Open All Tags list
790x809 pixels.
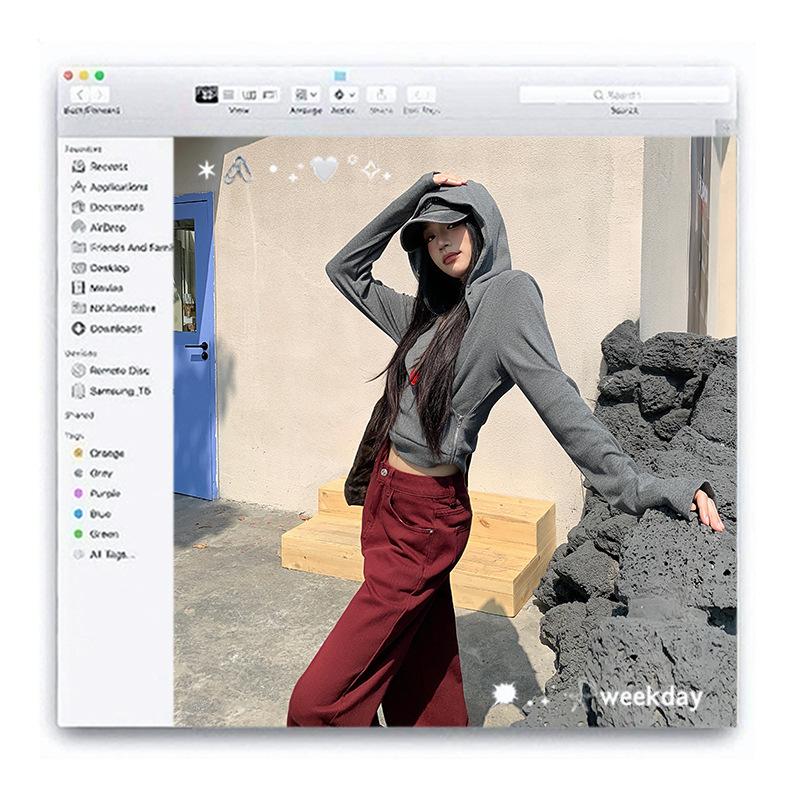[104, 555]
